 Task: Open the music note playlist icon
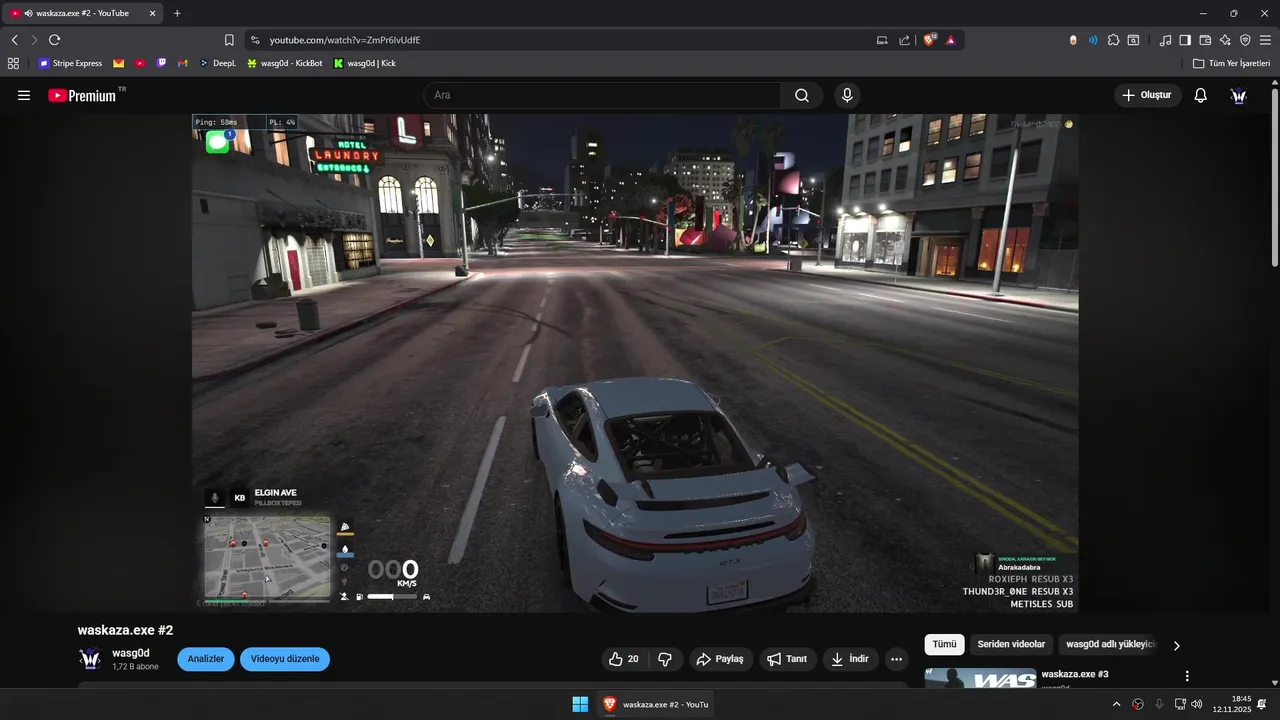click(x=1165, y=40)
